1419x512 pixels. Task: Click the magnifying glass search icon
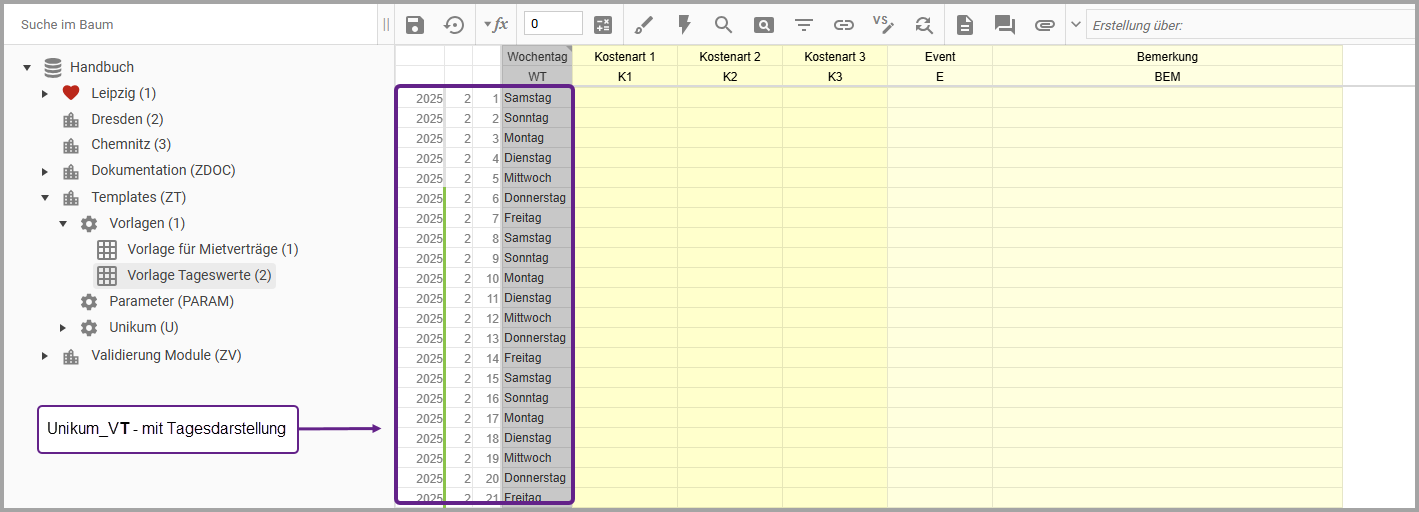pyautogui.click(x=723, y=25)
